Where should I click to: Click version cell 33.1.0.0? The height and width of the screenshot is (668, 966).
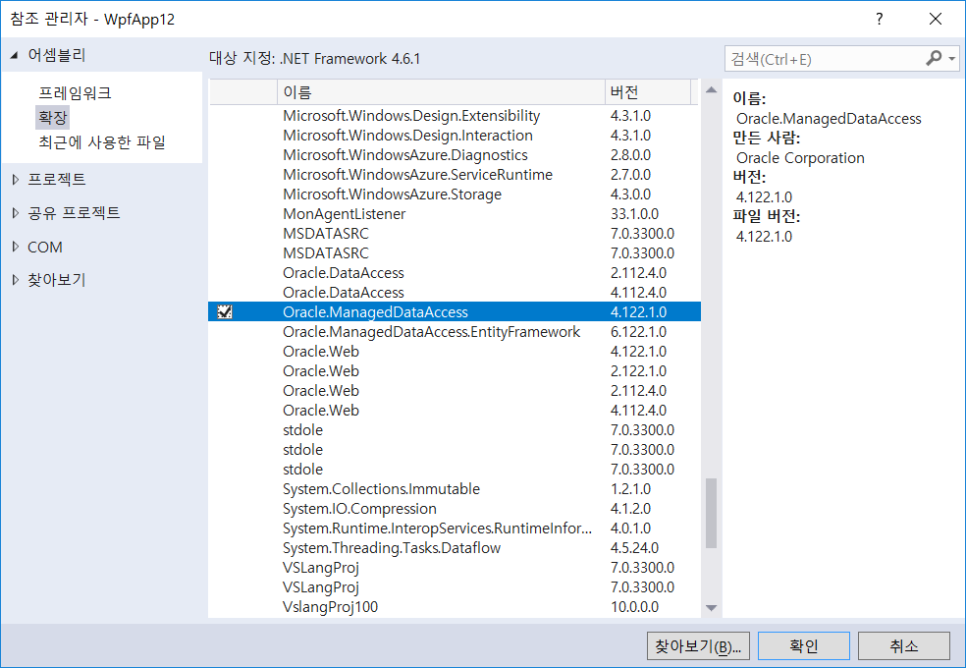point(635,214)
